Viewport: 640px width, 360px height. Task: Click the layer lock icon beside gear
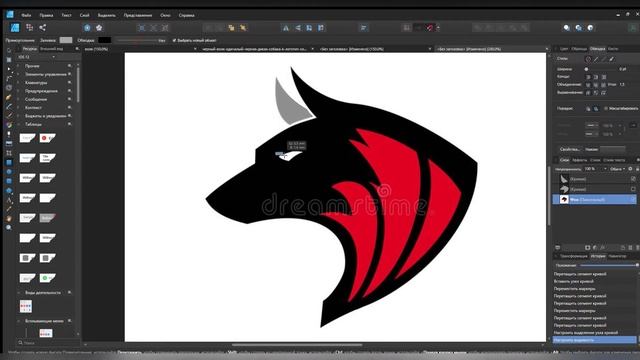click(x=637, y=169)
